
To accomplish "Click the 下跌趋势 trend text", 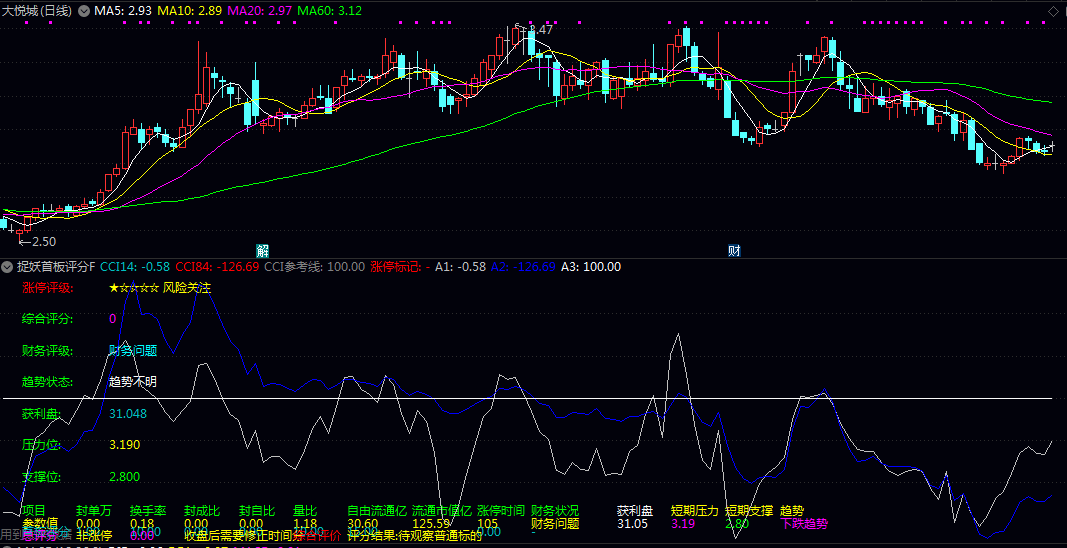I will [x=803, y=523].
